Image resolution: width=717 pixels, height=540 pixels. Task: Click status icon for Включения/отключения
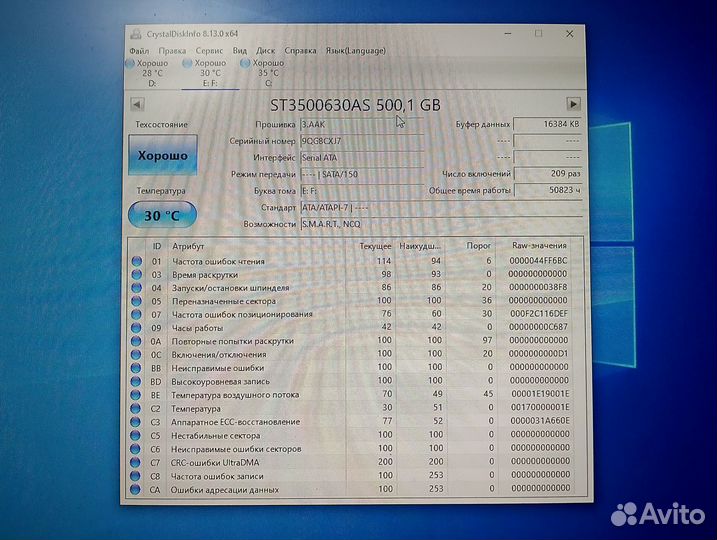coord(136,354)
